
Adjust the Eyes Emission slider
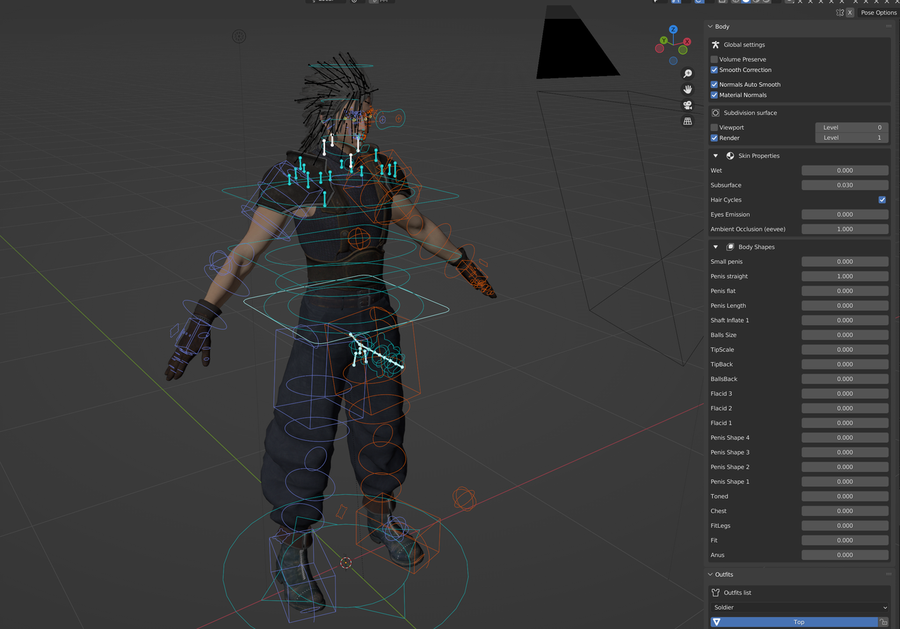(845, 215)
